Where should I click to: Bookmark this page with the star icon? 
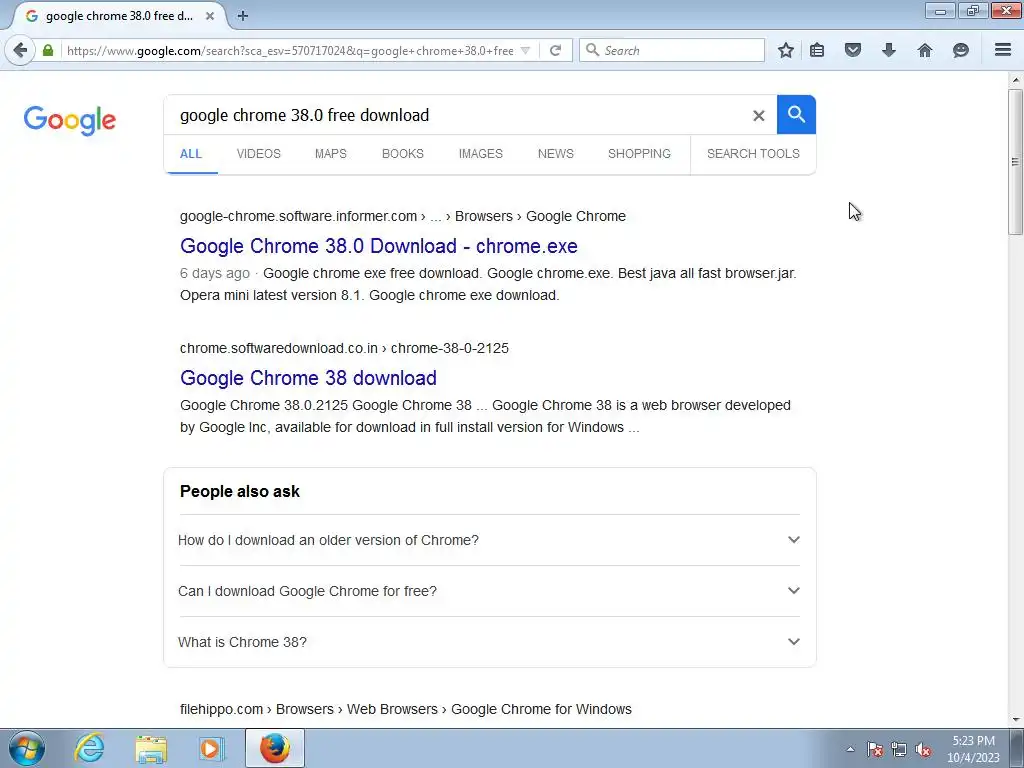[786, 50]
